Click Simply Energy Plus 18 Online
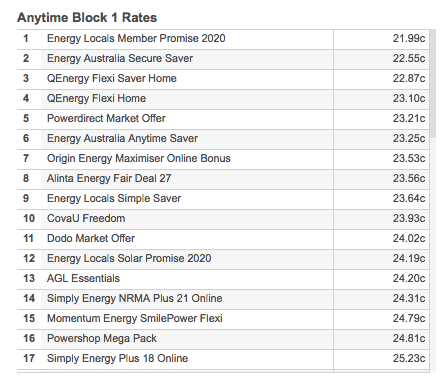442x382 pixels. (223, 359)
